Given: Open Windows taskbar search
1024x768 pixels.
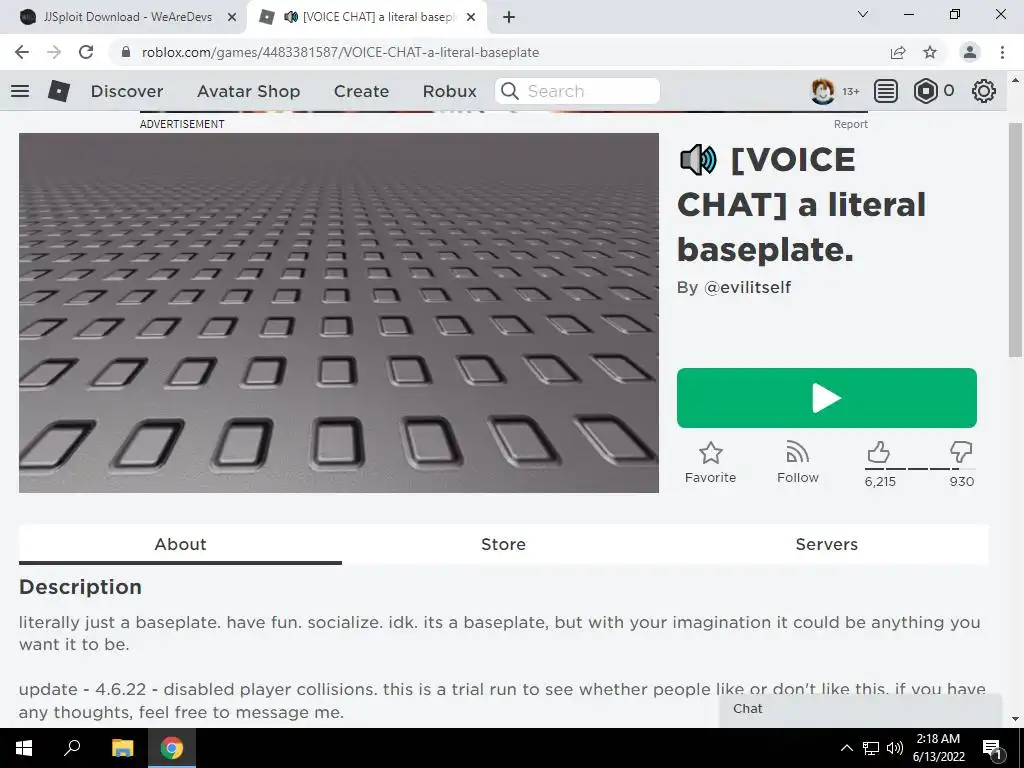Looking at the screenshot, I should (x=72, y=748).
